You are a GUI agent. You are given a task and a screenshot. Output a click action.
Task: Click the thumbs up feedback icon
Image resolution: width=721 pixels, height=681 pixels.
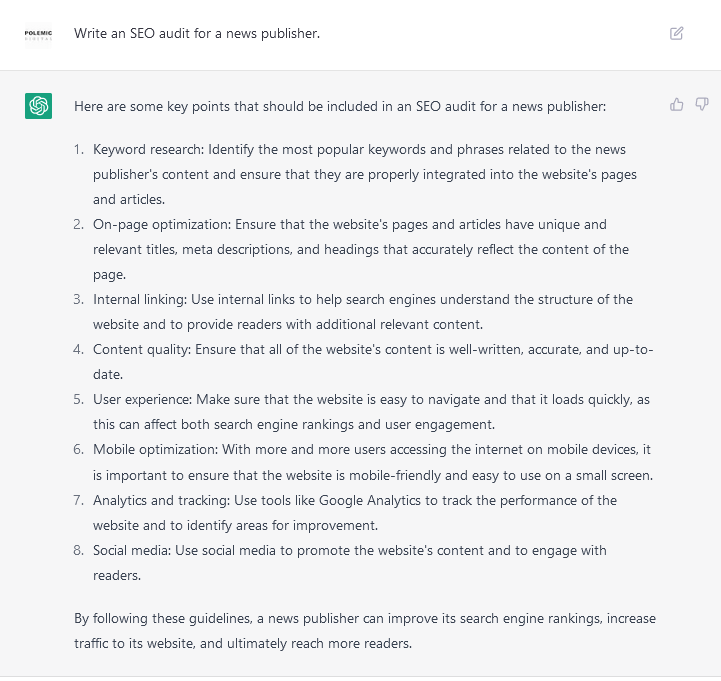pos(677,104)
